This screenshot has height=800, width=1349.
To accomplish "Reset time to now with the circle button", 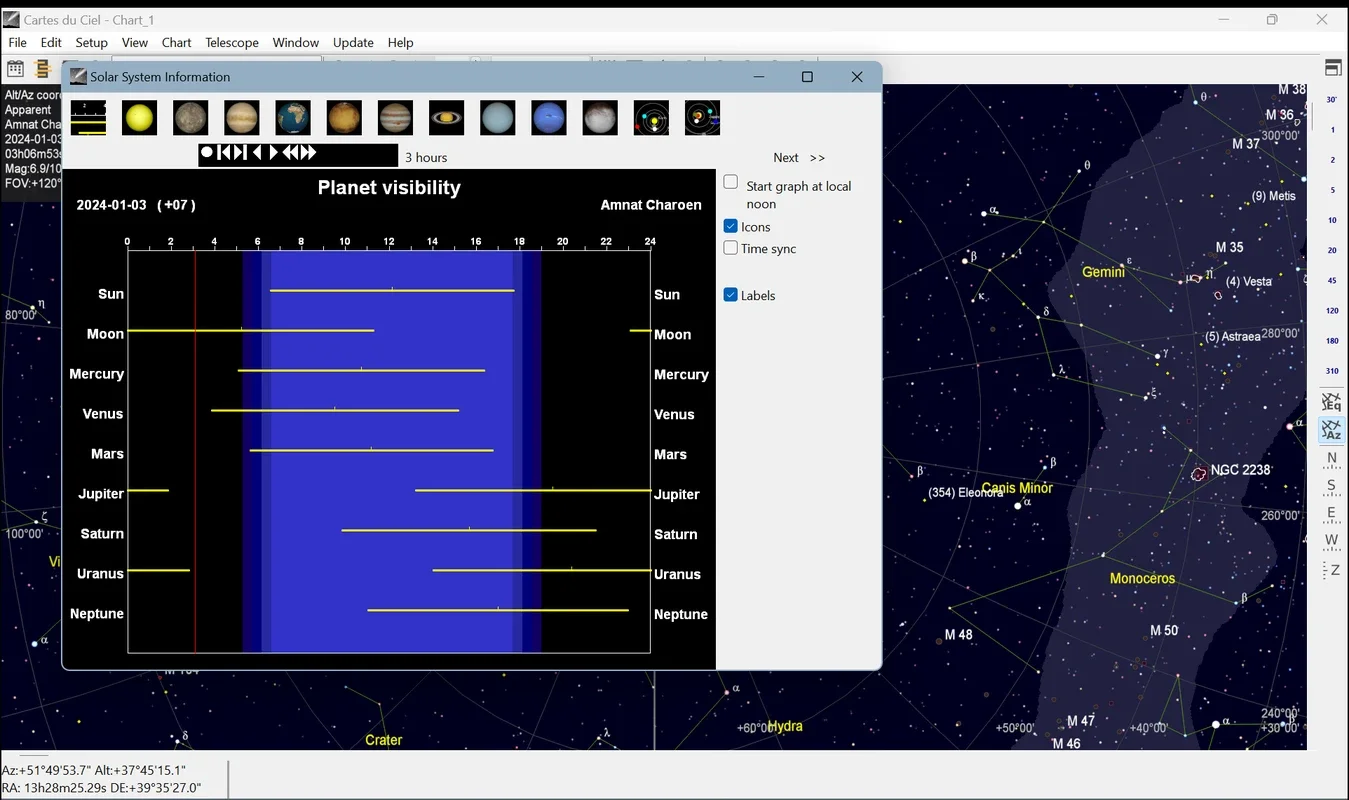I will pyautogui.click(x=207, y=153).
